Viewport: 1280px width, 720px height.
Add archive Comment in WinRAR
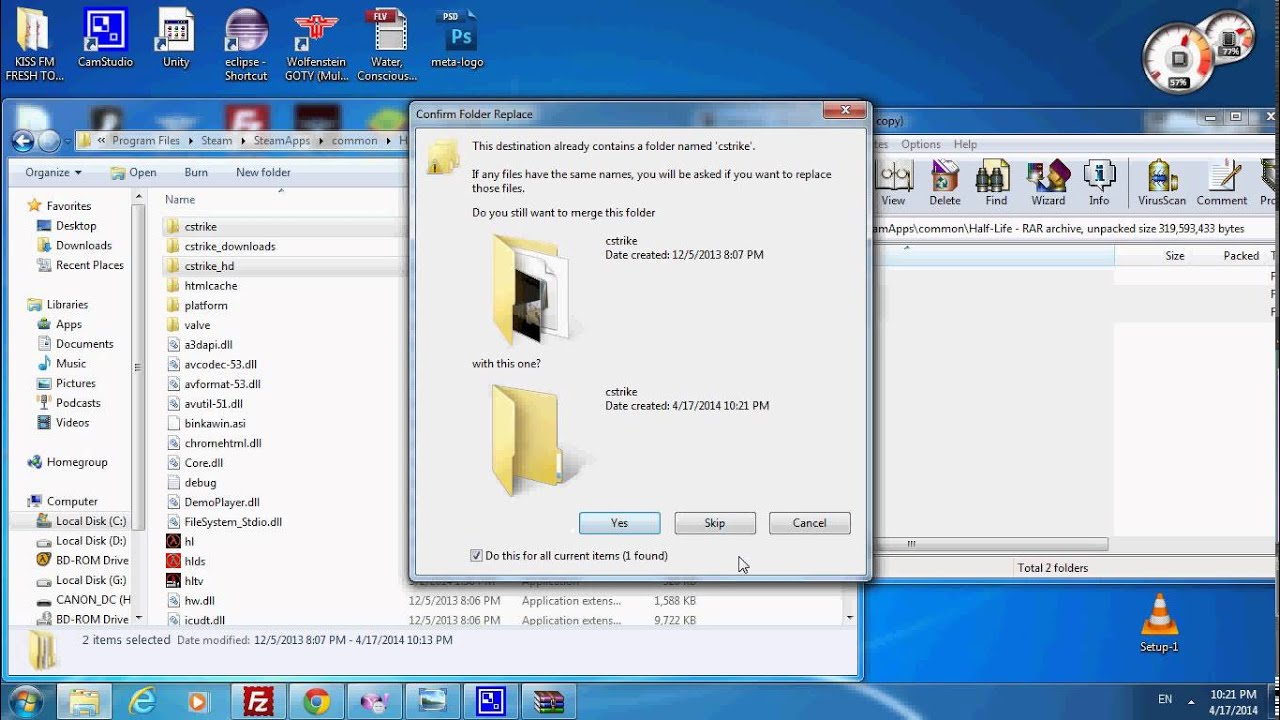(x=1222, y=183)
